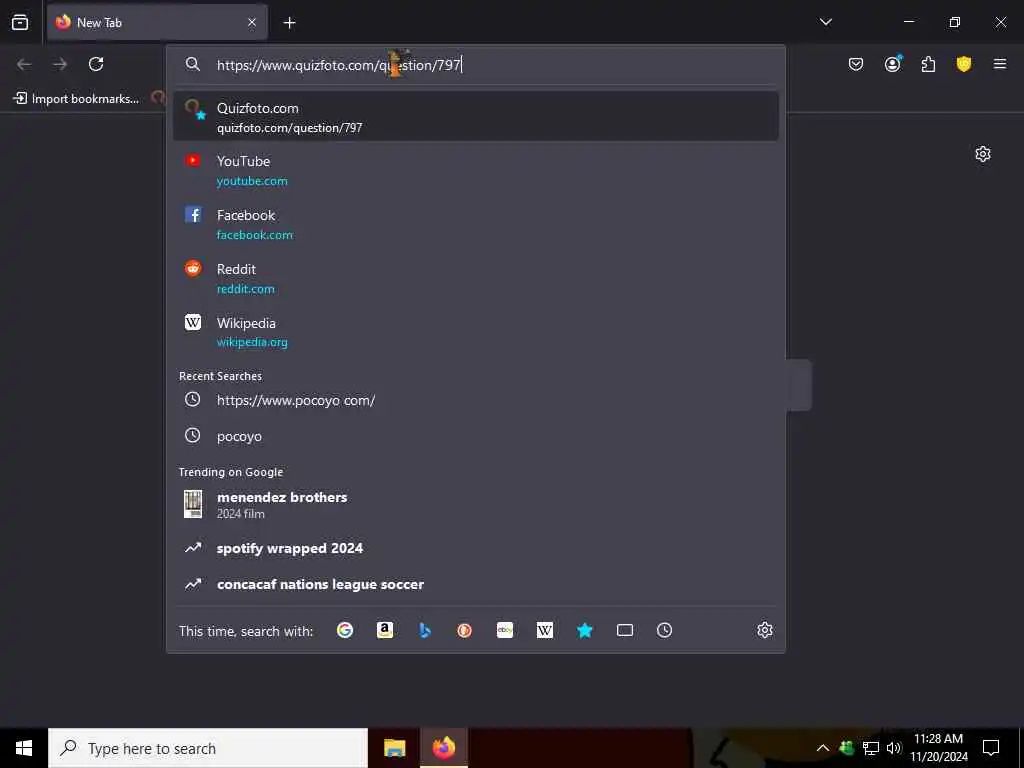1024x768 pixels.
Task: Search with Wikipedia one-off icon
Action: coord(545,630)
